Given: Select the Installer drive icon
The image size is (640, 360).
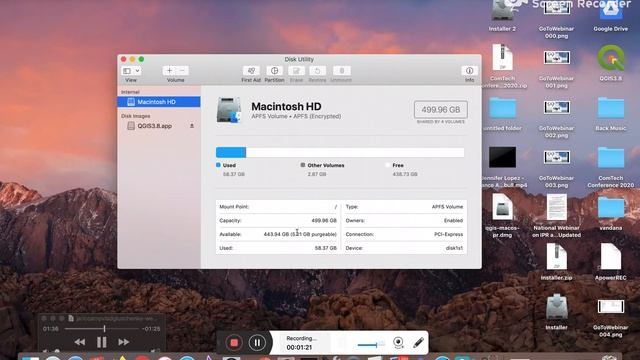Looking at the screenshot, I should (x=556, y=312).
